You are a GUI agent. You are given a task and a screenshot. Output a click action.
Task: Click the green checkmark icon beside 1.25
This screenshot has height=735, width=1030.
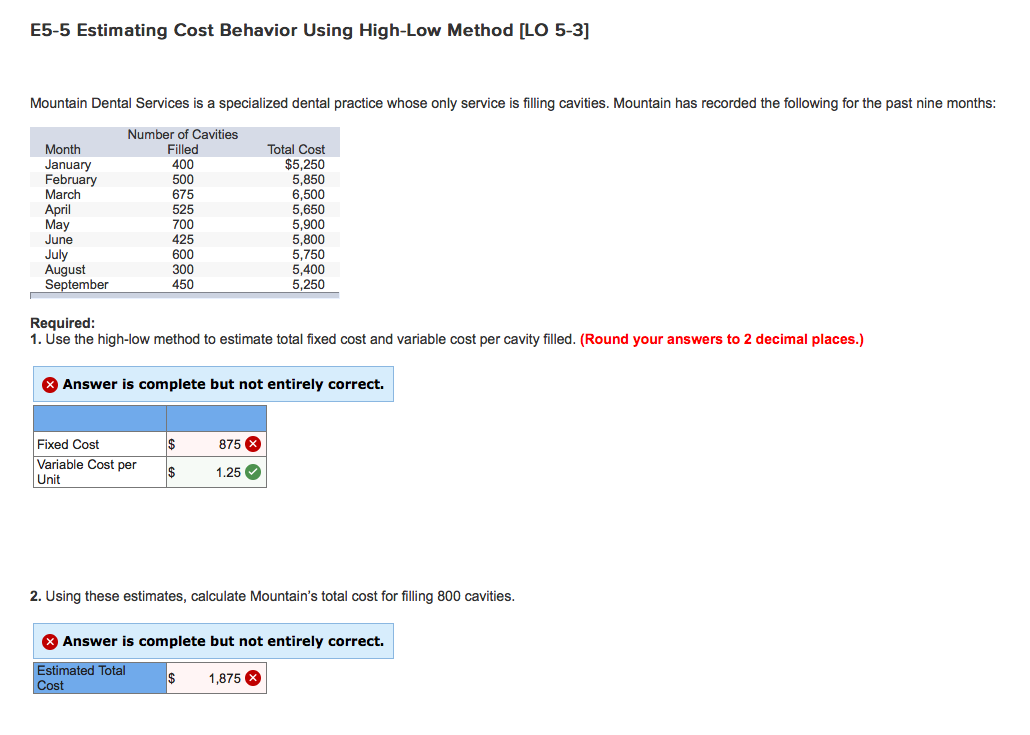coord(253,472)
